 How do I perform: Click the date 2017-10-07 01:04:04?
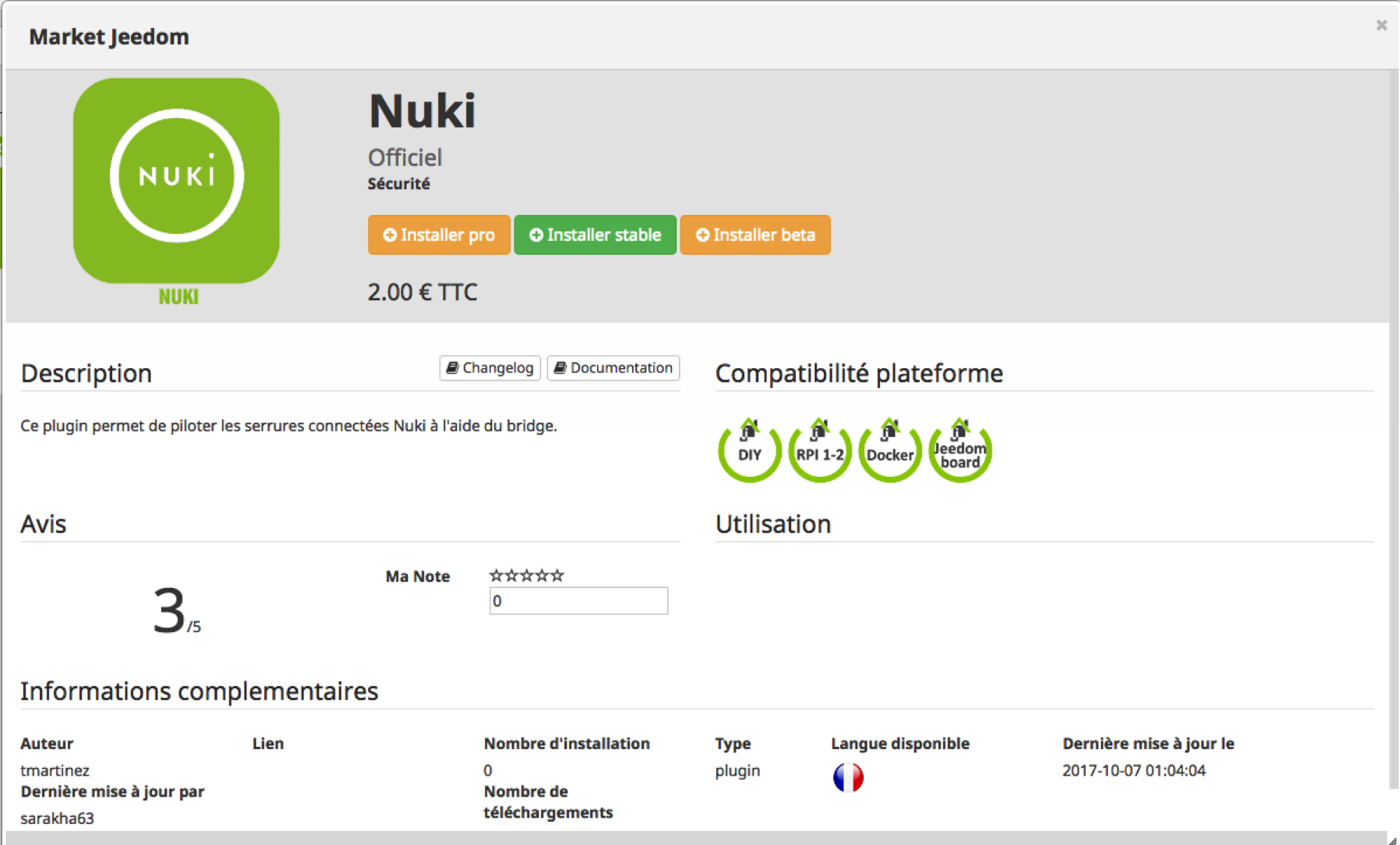pos(1134,771)
